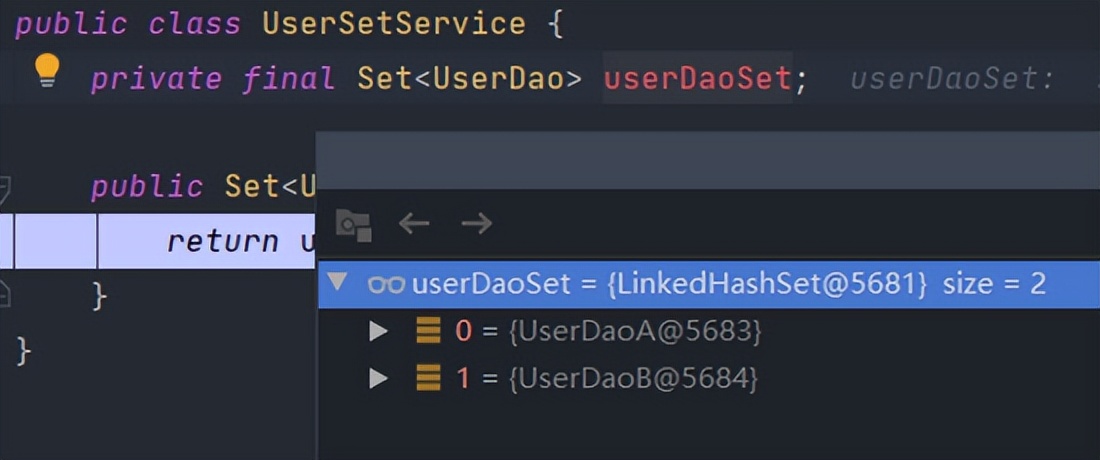Viewport: 1100px width, 460px height.
Task: Click the UserSetService class name
Action: pos(394,24)
